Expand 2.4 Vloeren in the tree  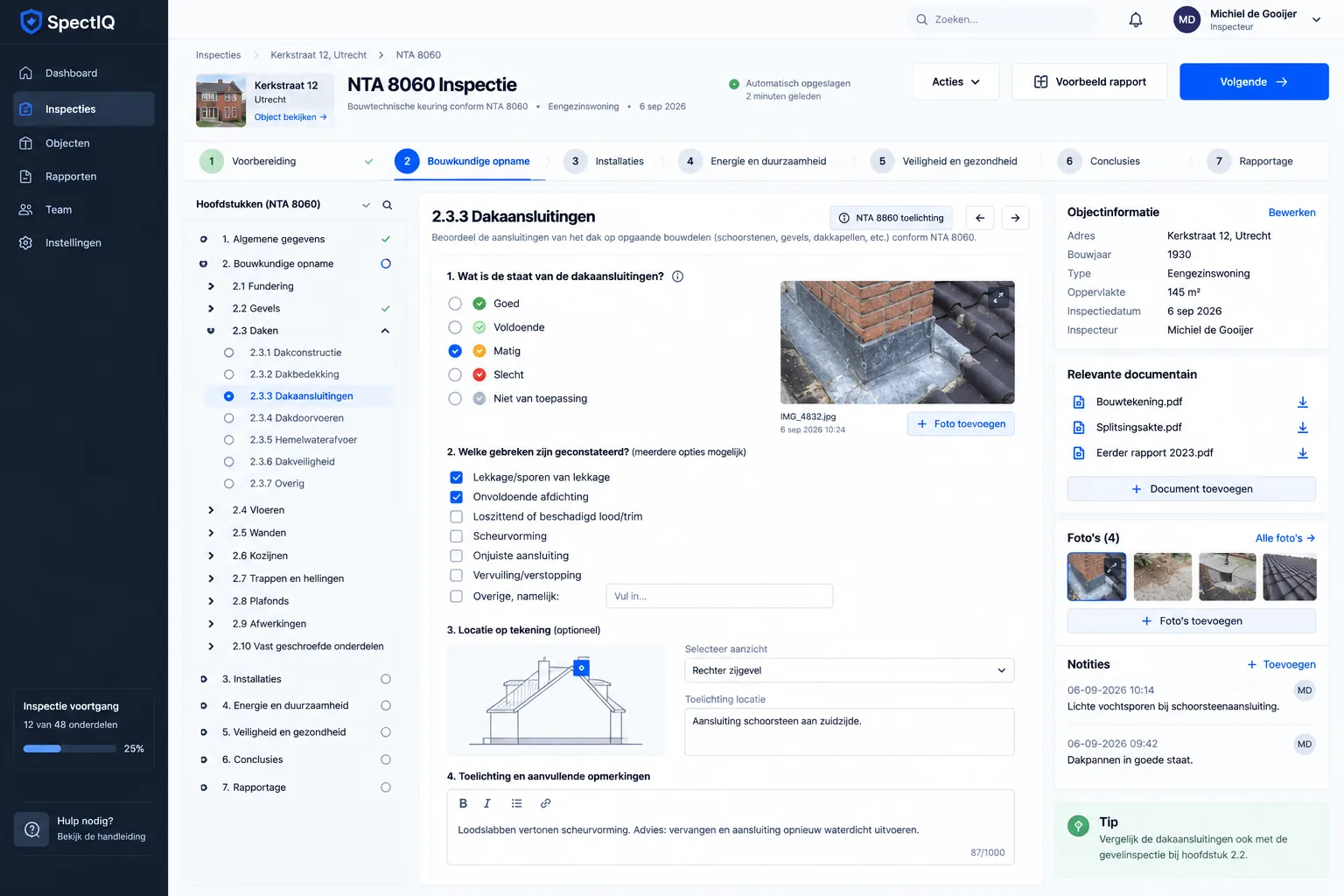pos(211,510)
